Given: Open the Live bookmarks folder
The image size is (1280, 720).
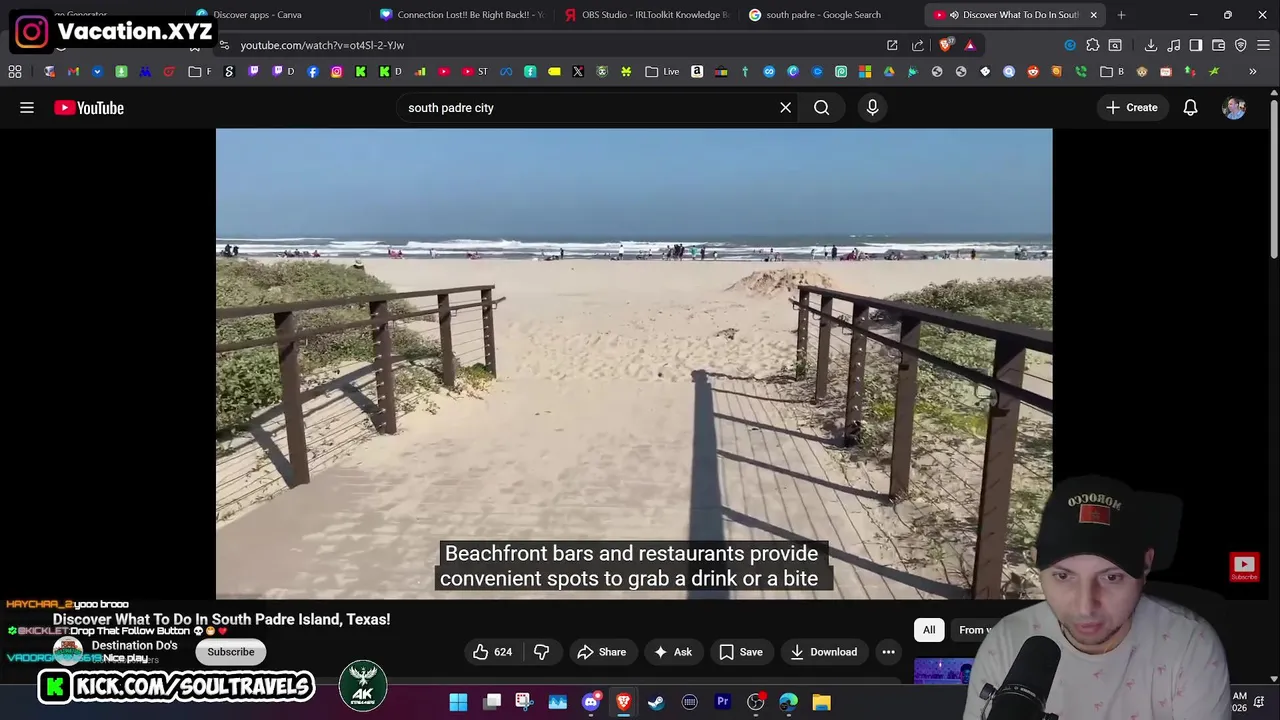Looking at the screenshot, I should [663, 72].
